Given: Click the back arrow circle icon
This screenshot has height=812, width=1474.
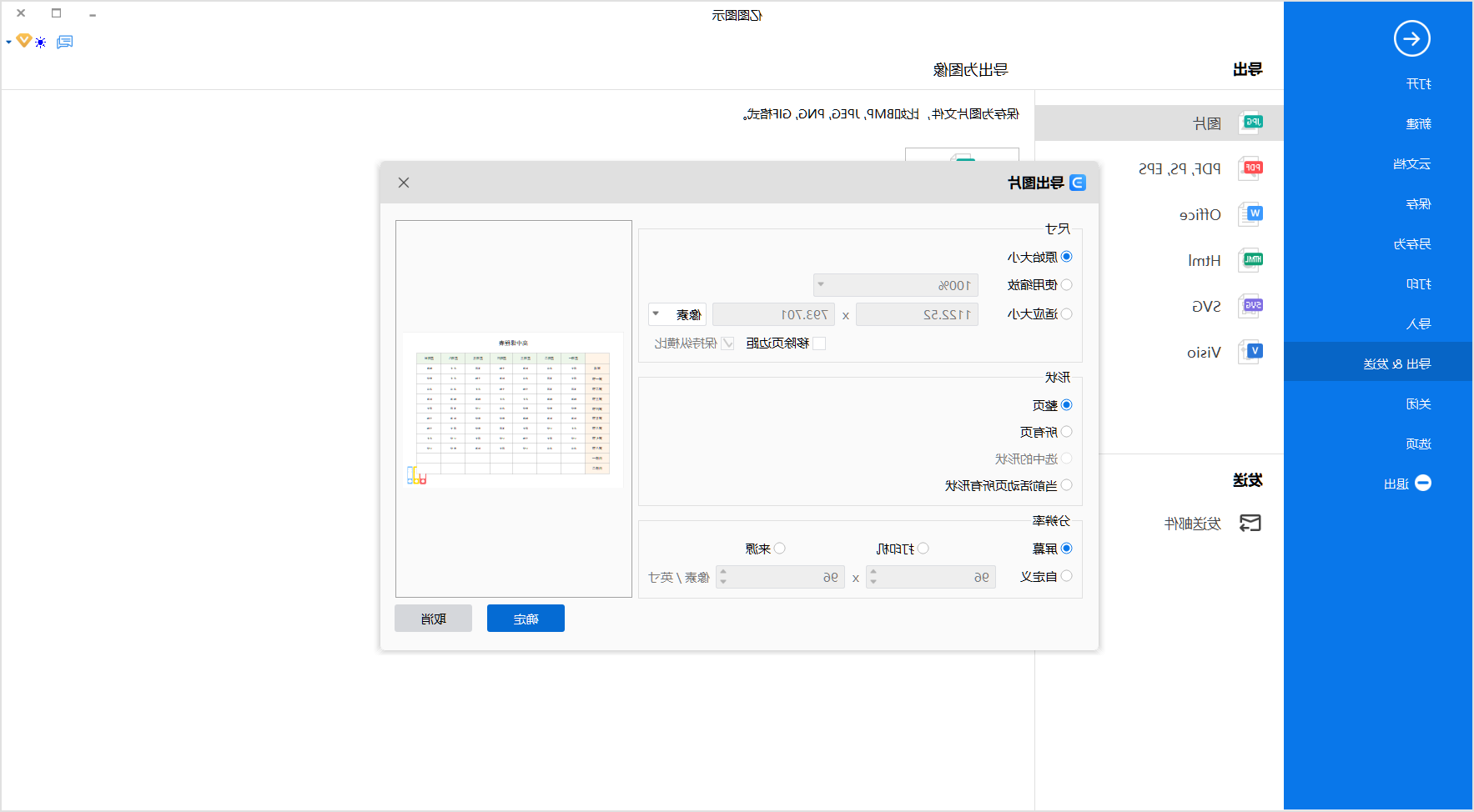Looking at the screenshot, I should coord(1411,38).
